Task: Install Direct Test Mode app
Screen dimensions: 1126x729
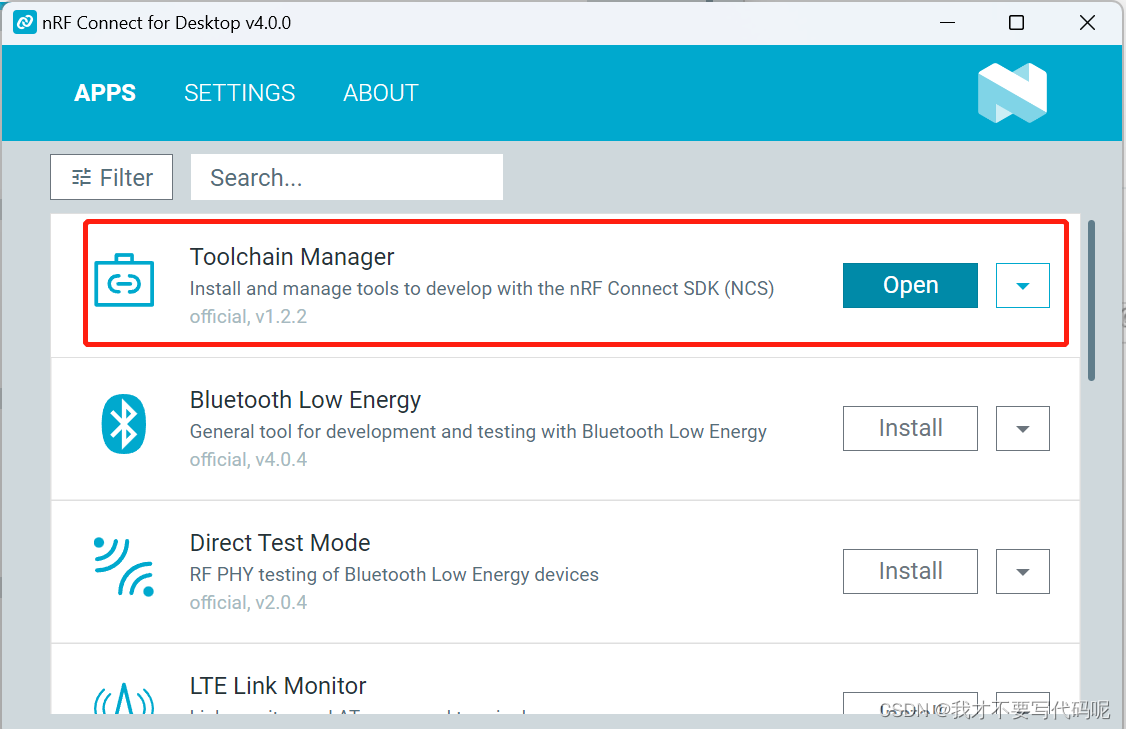Action: point(910,571)
